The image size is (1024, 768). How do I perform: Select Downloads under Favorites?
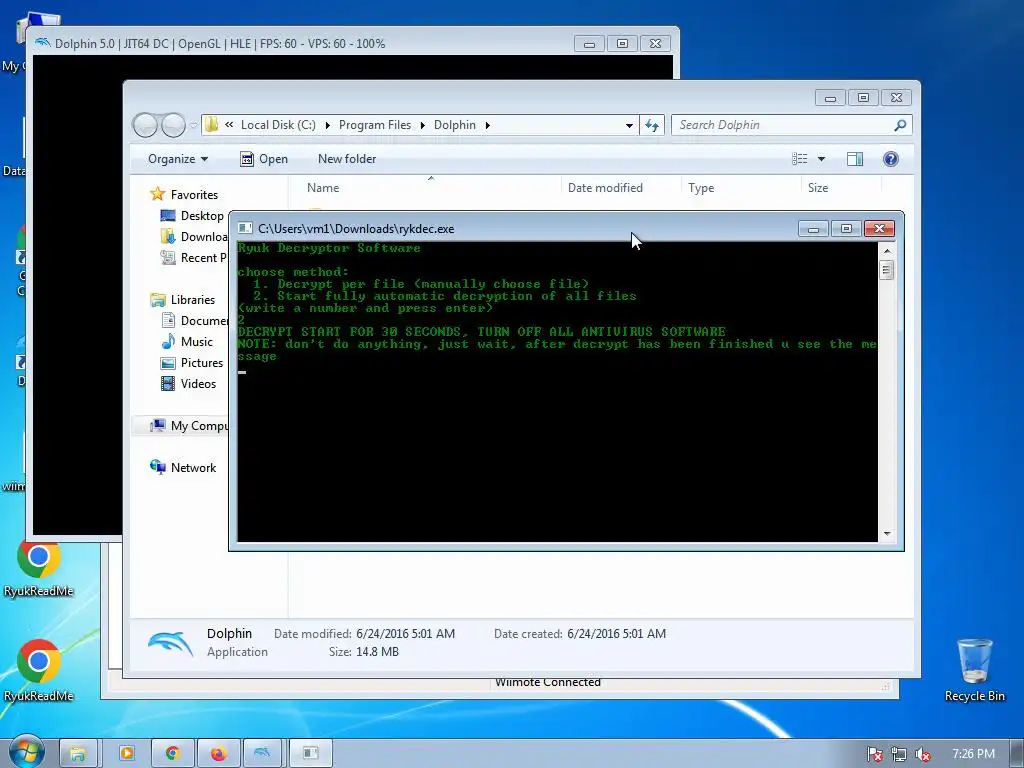[x=194, y=236]
